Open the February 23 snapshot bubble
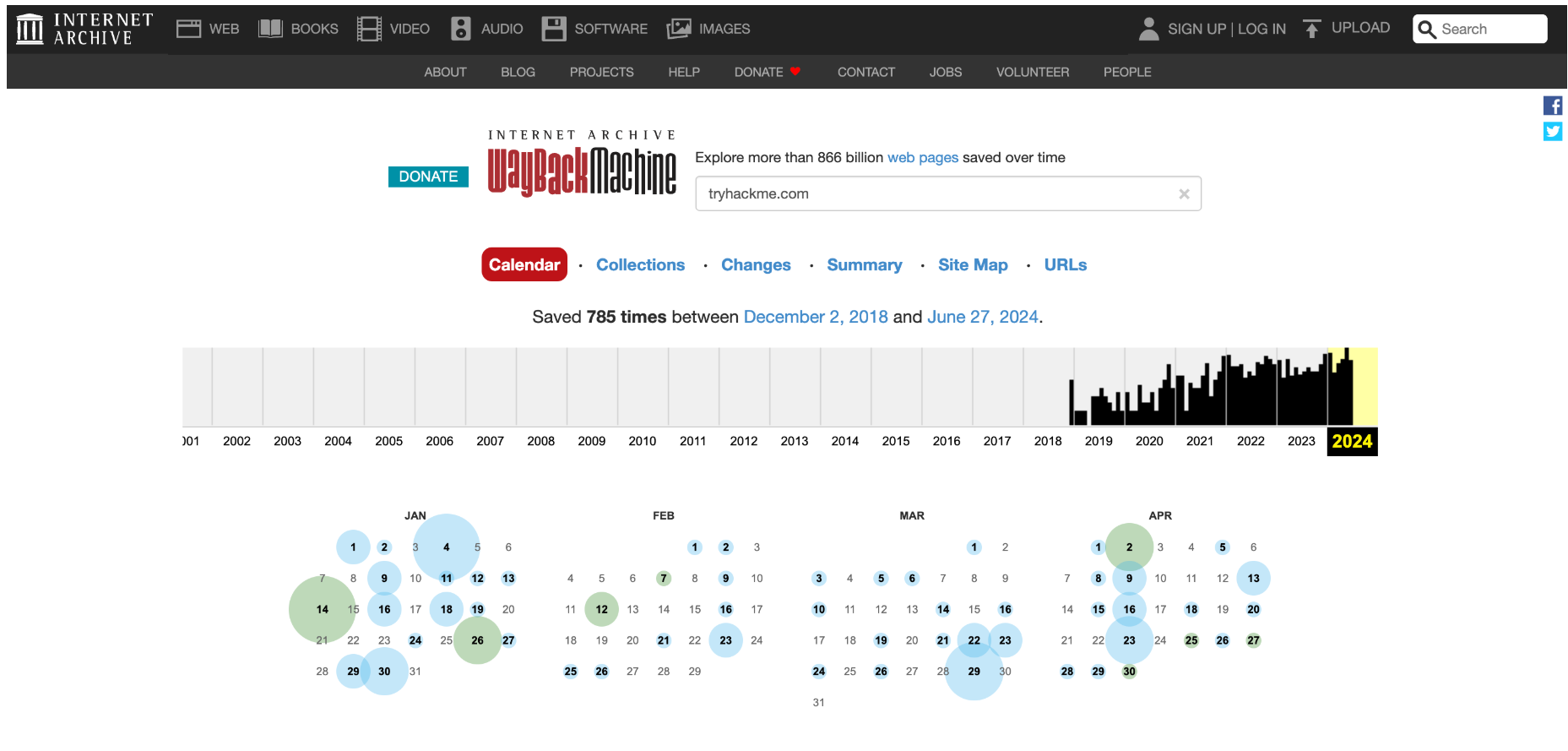Image resolution: width=1568 pixels, height=751 pixels. tap(726, 640)
